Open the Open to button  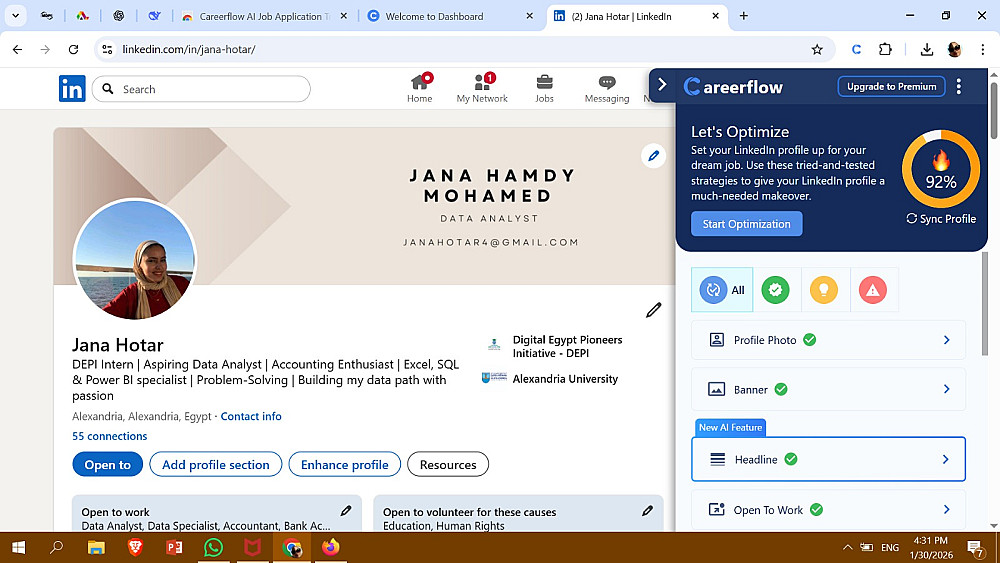(x=107, y=464)
